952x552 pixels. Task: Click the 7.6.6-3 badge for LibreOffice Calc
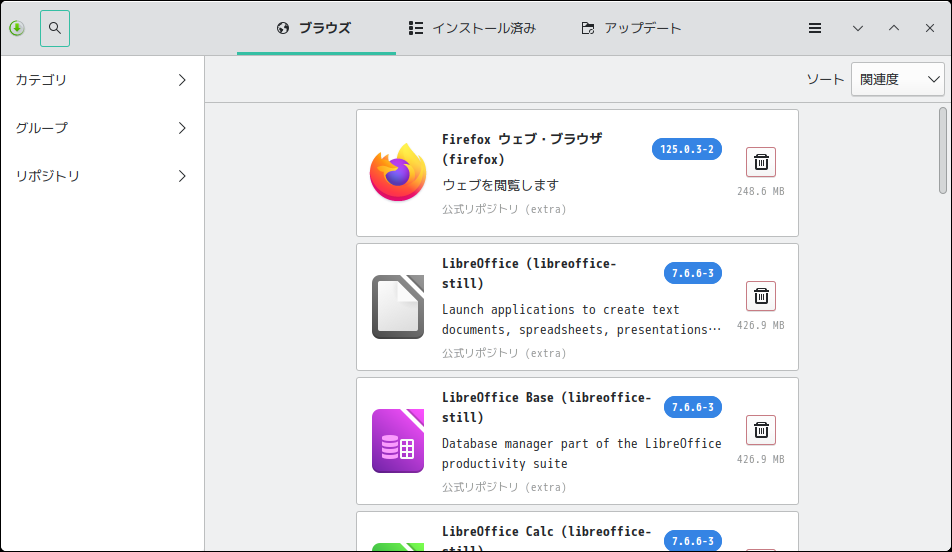693,540
